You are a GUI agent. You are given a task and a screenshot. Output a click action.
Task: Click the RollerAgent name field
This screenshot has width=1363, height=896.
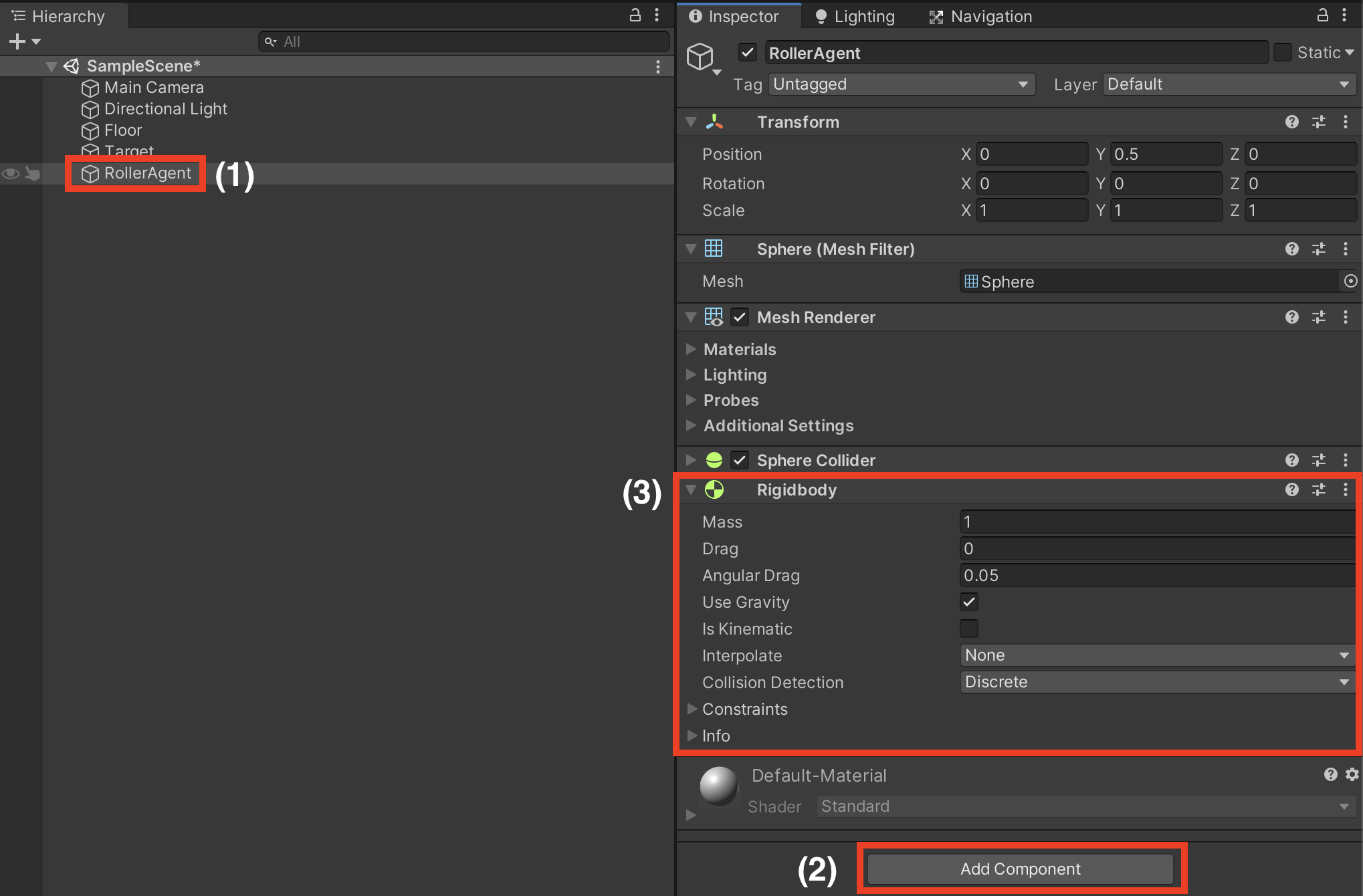(1016, 53)
